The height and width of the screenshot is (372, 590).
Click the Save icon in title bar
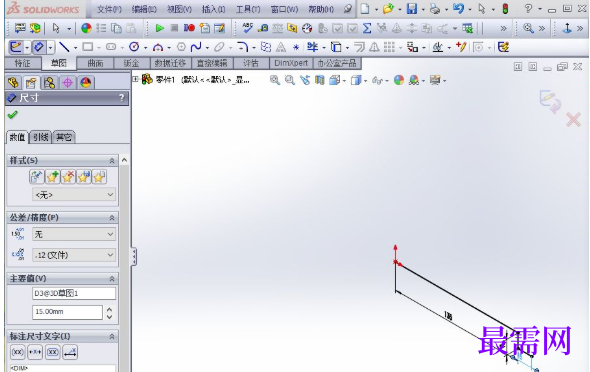tap(412, 9)
